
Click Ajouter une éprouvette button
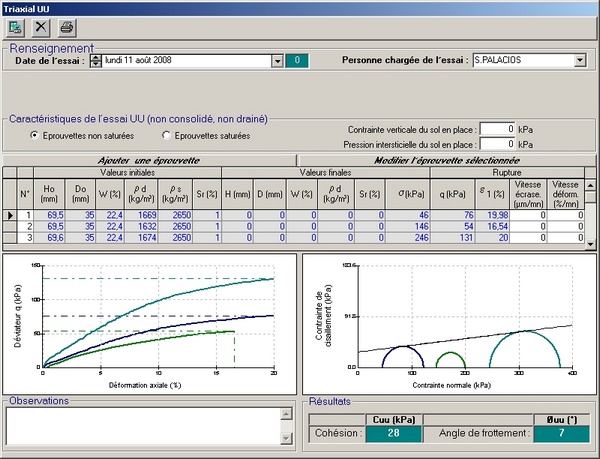tap(149, 159)
